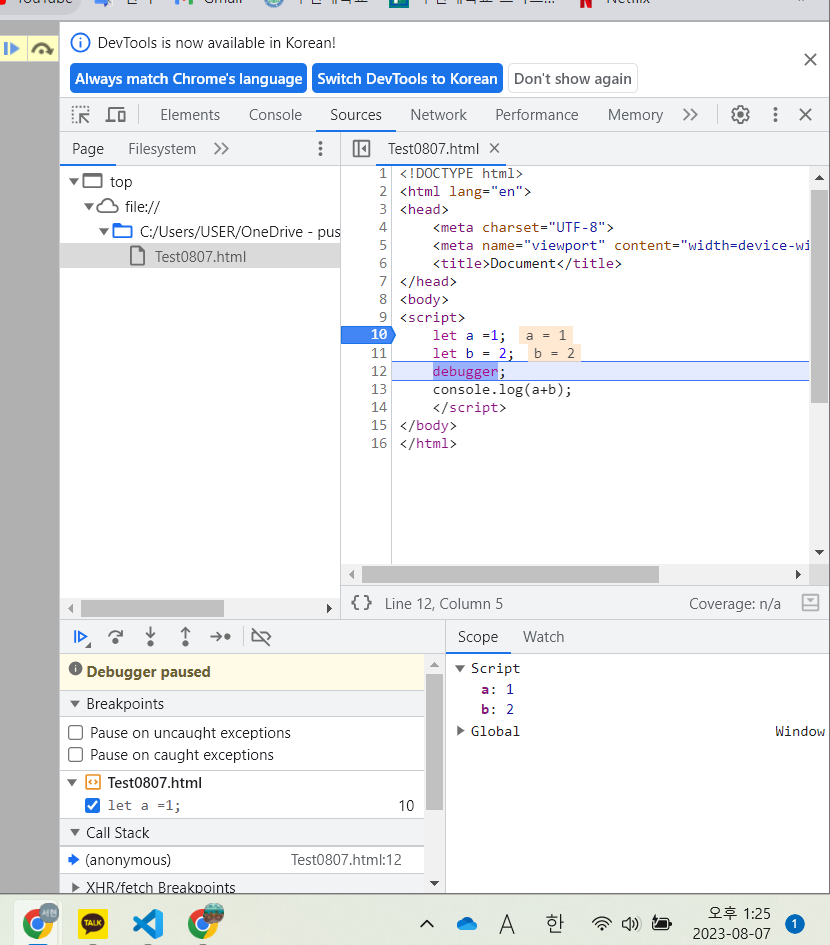
Task: Select the (anonymous) call stack frame
Action: pos(243,860)
